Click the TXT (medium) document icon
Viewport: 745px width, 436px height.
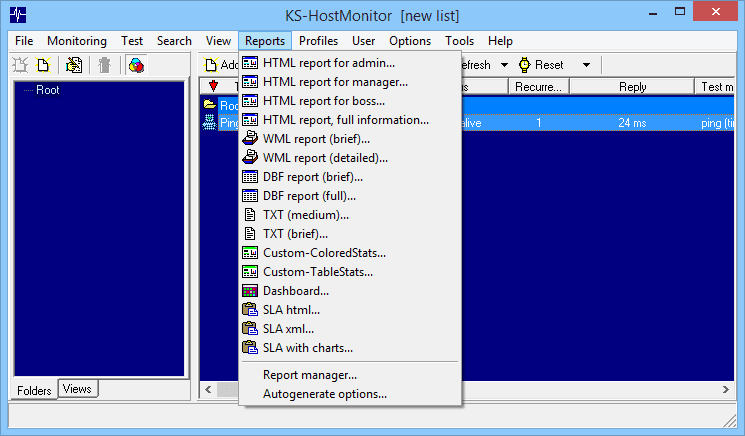coord(250,215)
